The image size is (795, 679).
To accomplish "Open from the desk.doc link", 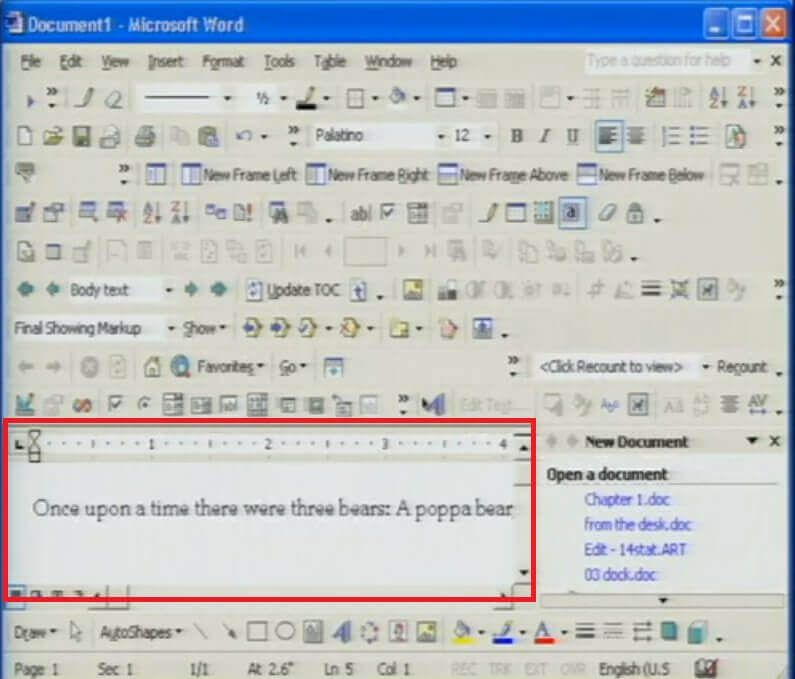I will click(638, 524).
